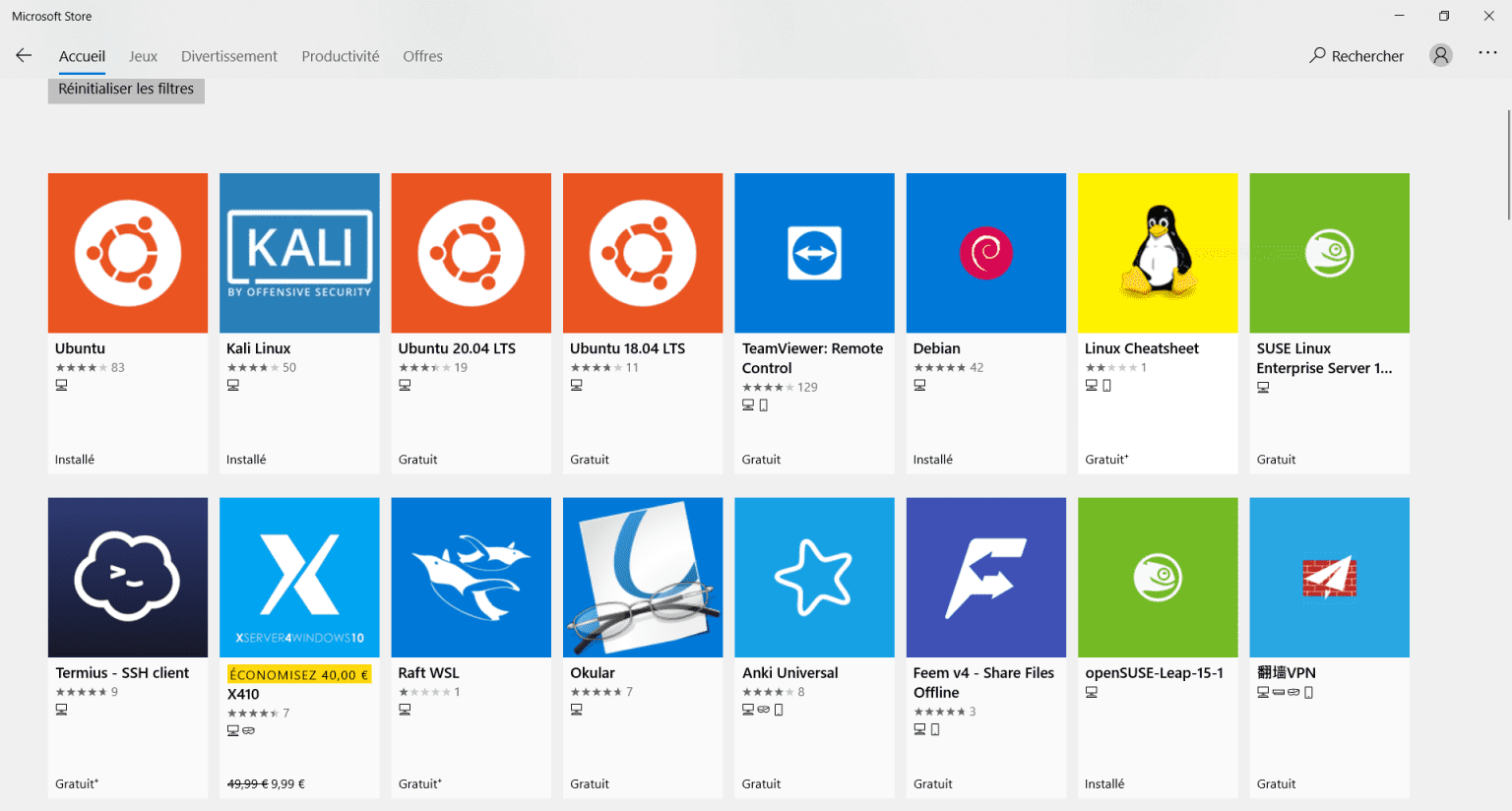The width and height of the screenshot is (1512, 811).
Task: Open the Rechercher search control
Action: click(x=1356, y=55)
